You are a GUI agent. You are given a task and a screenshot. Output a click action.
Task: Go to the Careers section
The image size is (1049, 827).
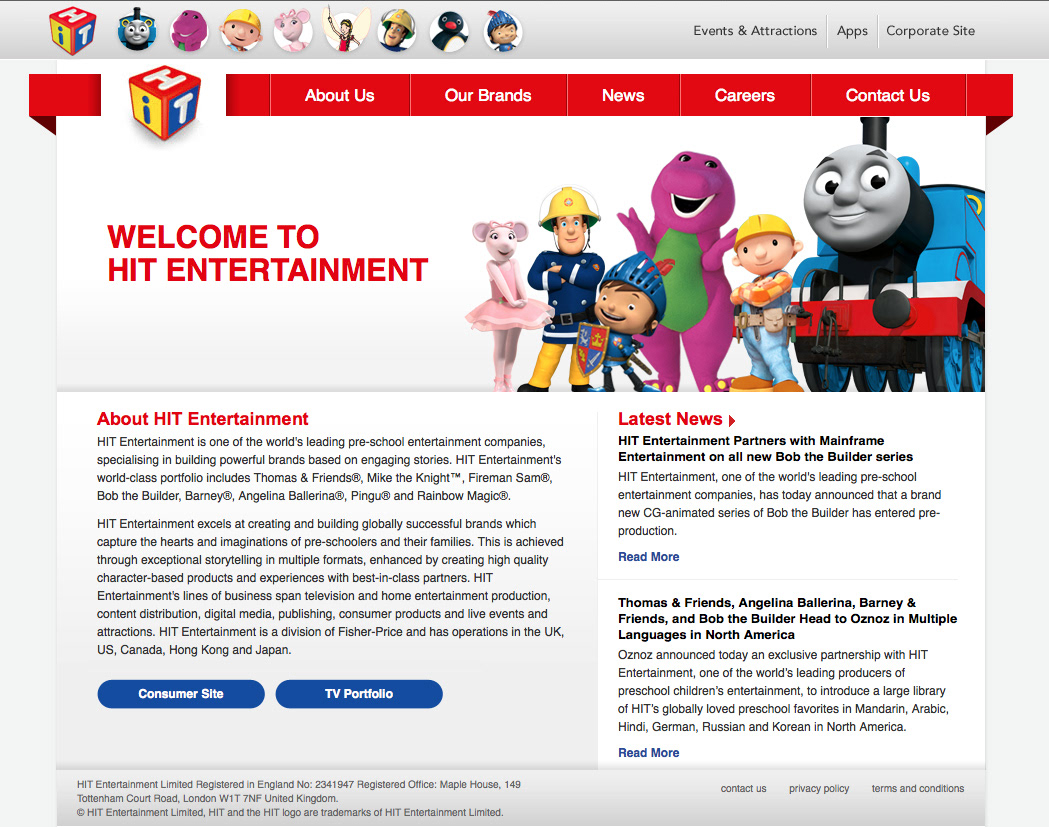745,95
